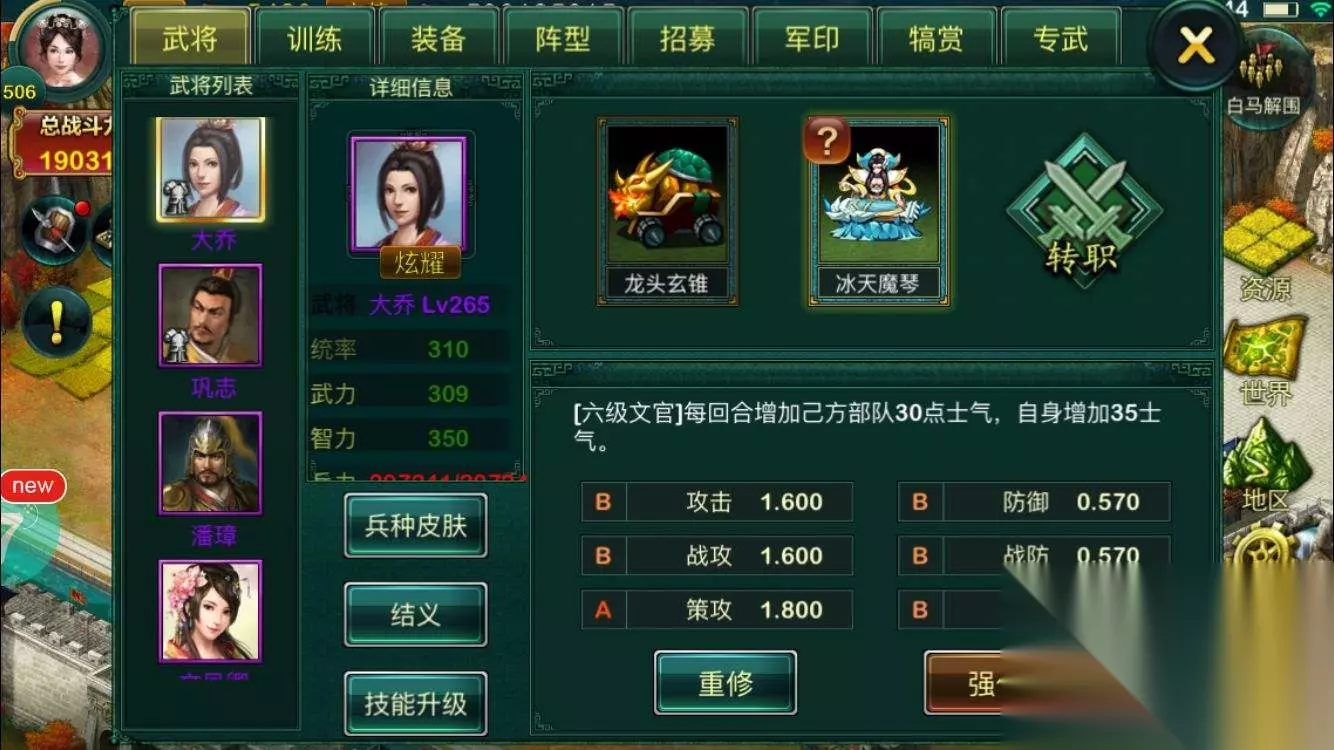The height and width of the screenshot is (750, 1334).
Task: Tap the yellow exclamation alert icon
Action: (57, 322)
